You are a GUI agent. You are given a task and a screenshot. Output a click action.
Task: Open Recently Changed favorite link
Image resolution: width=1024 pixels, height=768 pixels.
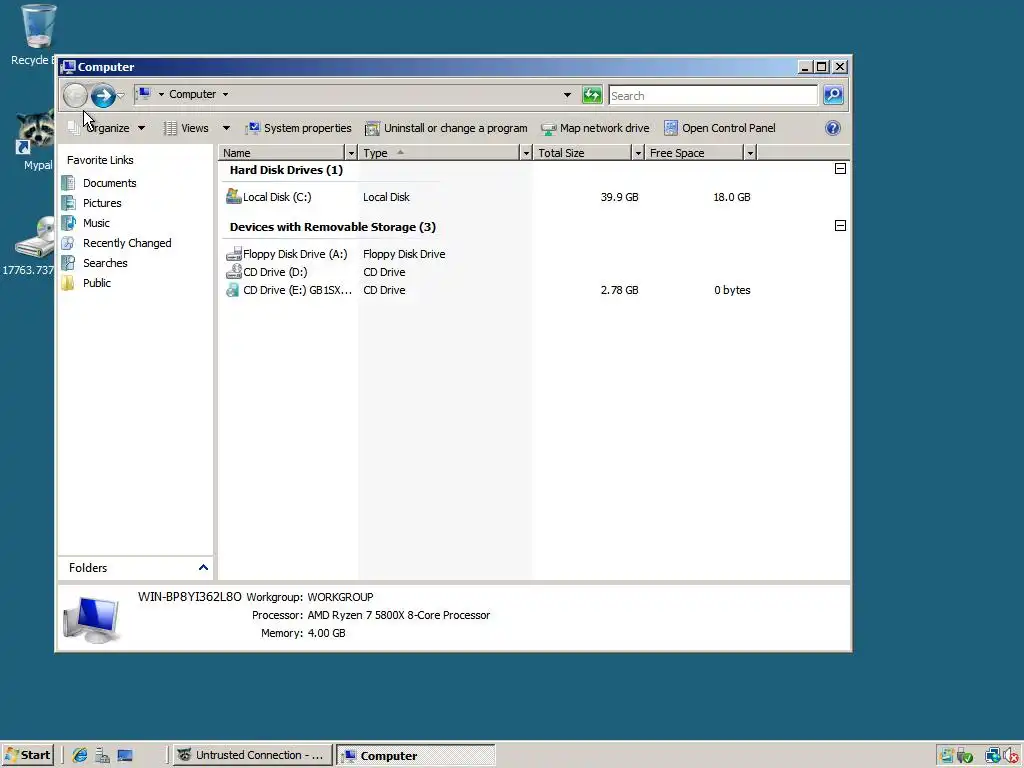pos(127,243)
